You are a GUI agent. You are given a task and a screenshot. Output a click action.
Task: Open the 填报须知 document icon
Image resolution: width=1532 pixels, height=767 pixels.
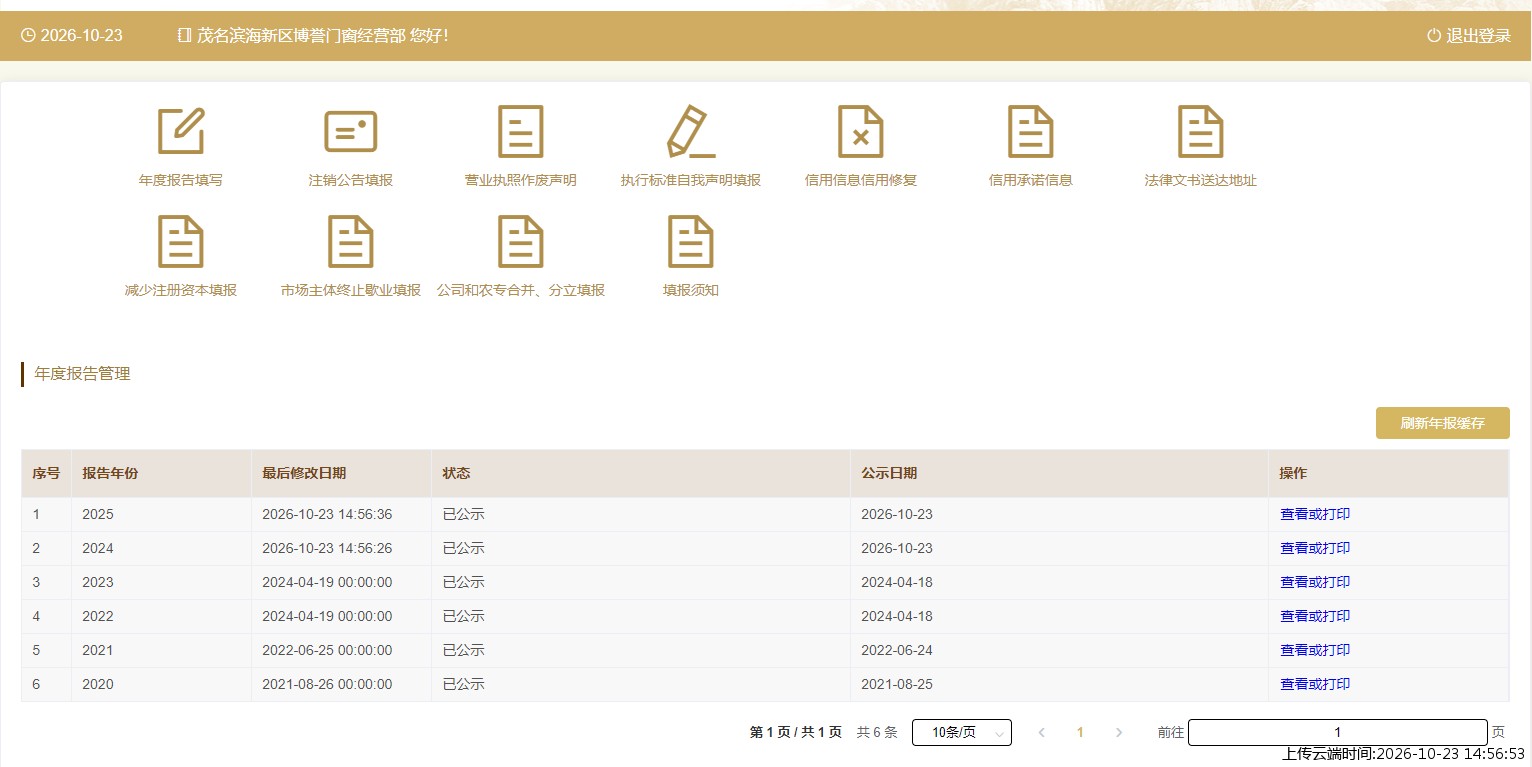(691, 241)
